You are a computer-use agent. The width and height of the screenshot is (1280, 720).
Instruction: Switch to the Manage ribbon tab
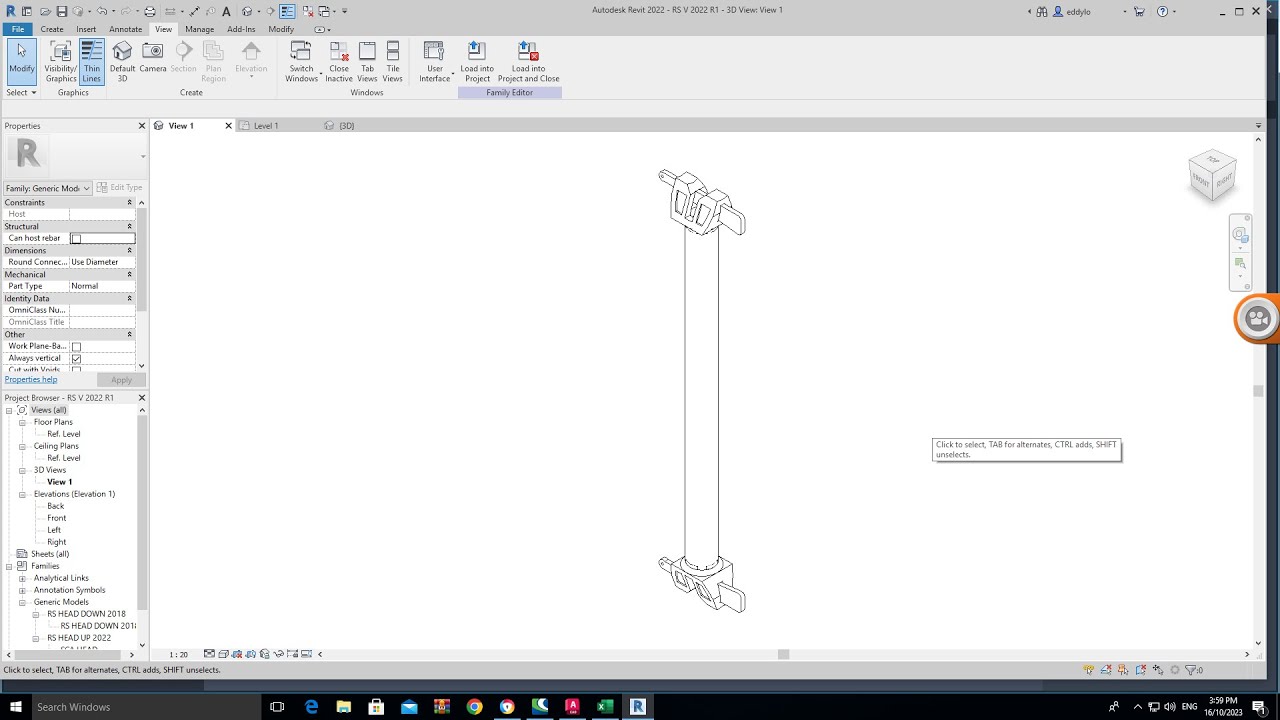pos(199,29)
